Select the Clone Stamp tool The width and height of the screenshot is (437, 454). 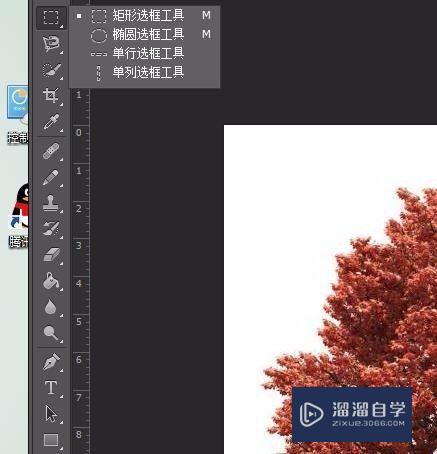click(x=51, y=203)
